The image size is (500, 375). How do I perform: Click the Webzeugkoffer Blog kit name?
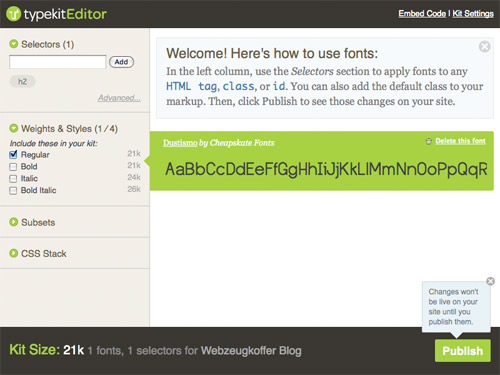pos(251,351)
